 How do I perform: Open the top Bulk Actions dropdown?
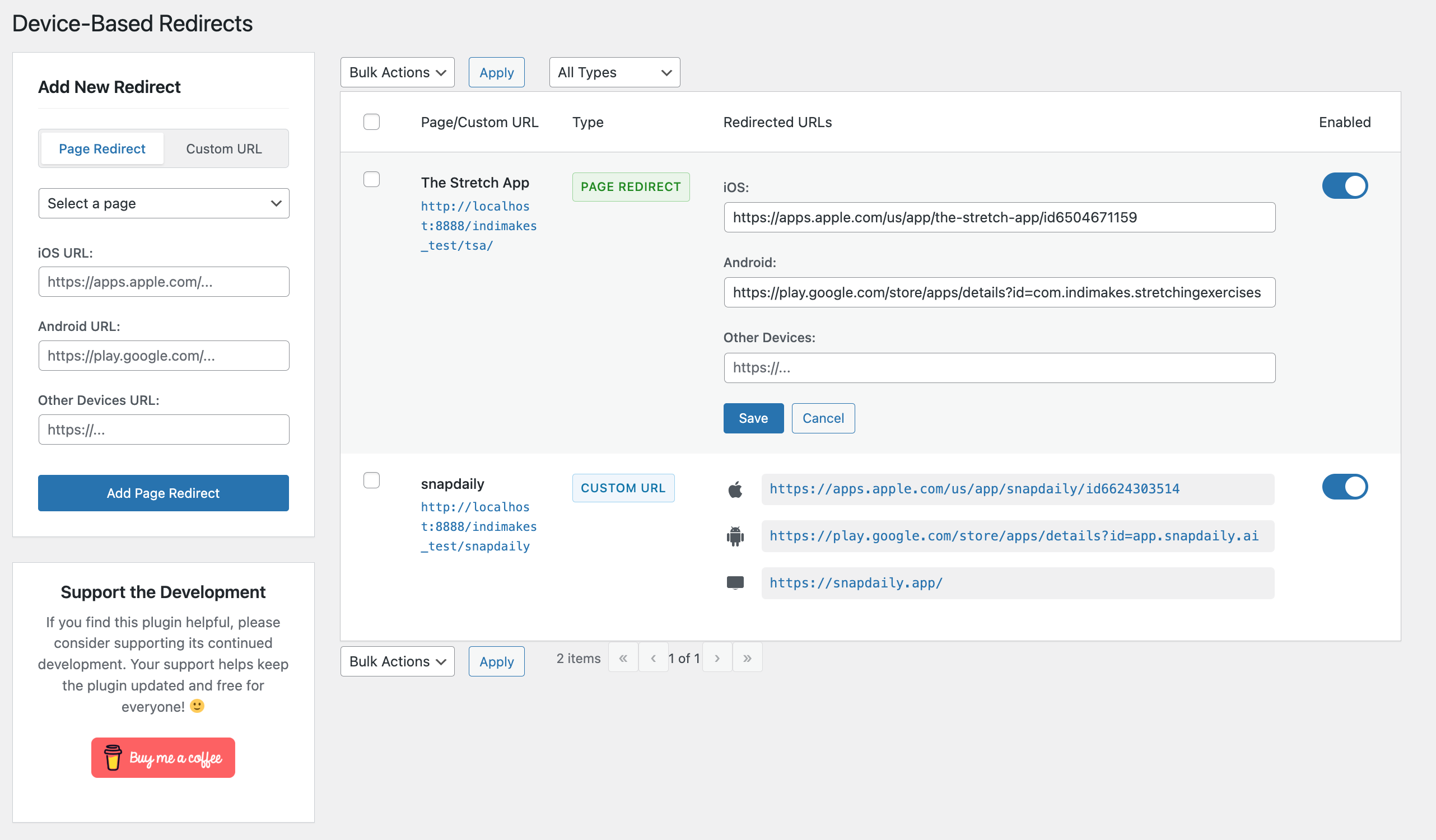point(397,72)
